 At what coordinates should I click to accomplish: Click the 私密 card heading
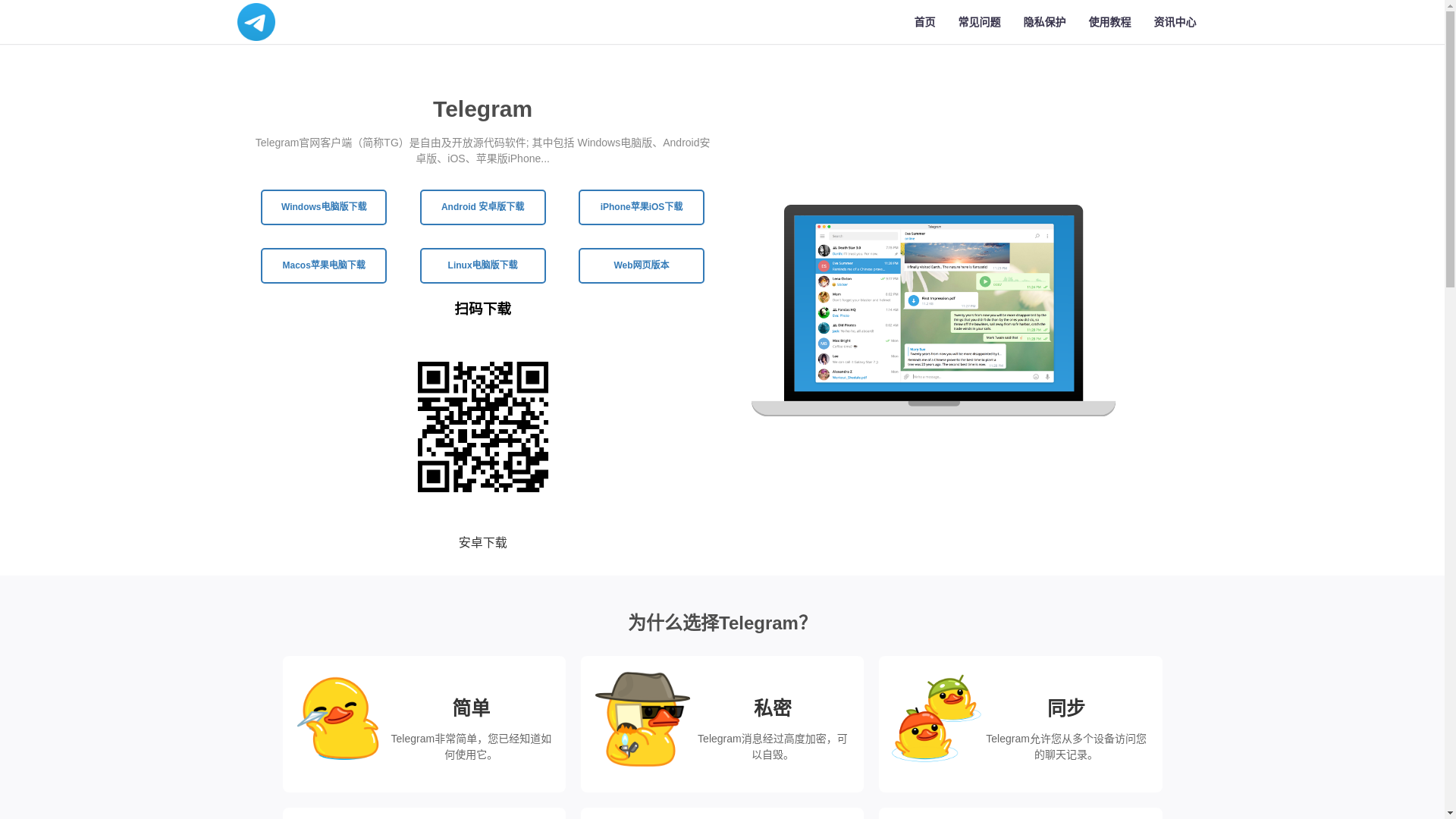tap(773, 708)
